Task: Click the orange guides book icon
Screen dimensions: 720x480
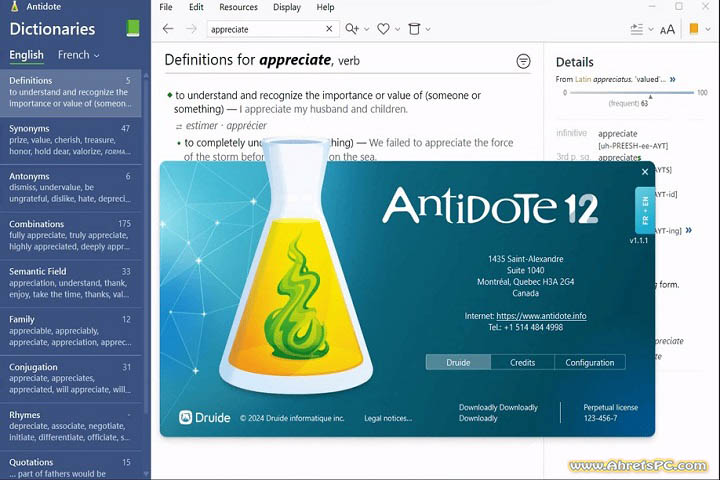Action: pos(694,29)
